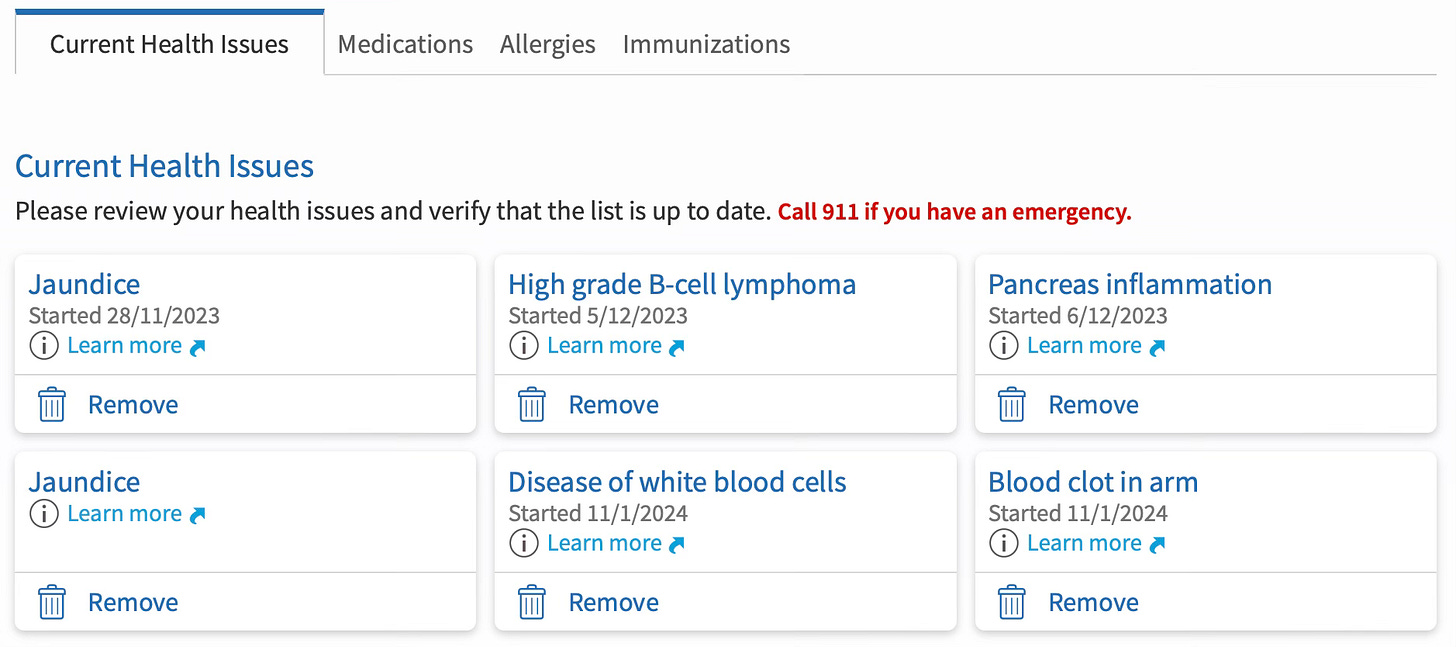Click trash icon for Disease of white blood cells
The image size is (1456, 647).
click(532, 603)
